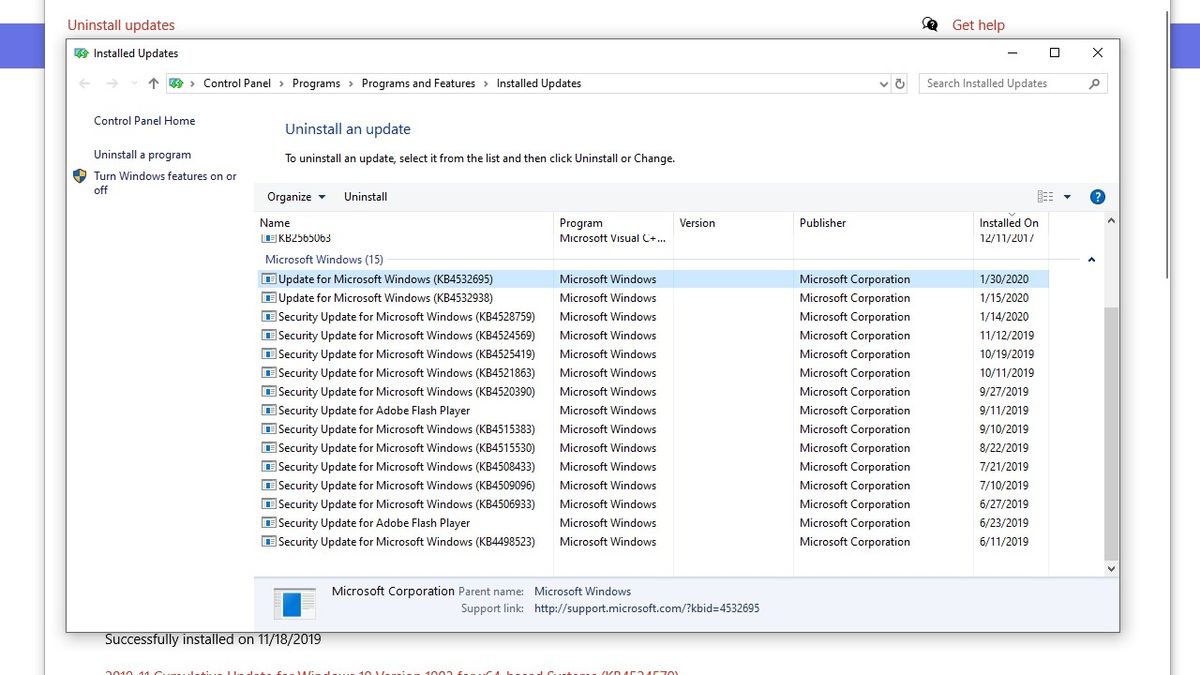Viewport: 1200px width, 675px height.
Task: Collapse the Microsoft Windows (15) group
Action: tap(1091, 259)
